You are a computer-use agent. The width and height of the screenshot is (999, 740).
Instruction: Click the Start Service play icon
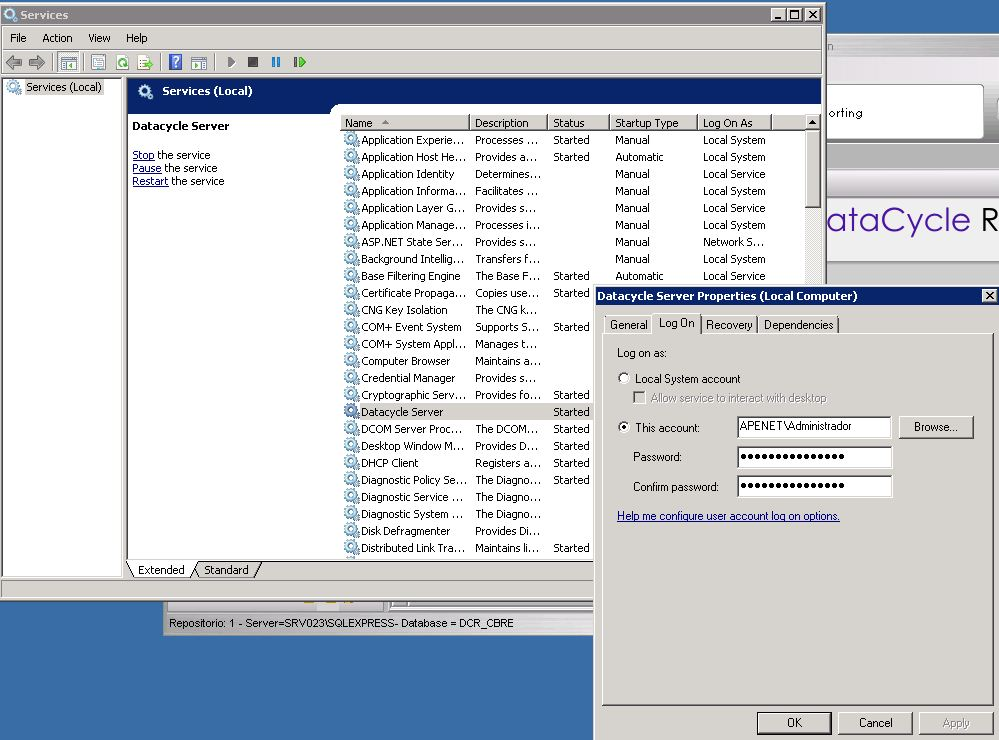pyautogui.click(x=231, y=62)
